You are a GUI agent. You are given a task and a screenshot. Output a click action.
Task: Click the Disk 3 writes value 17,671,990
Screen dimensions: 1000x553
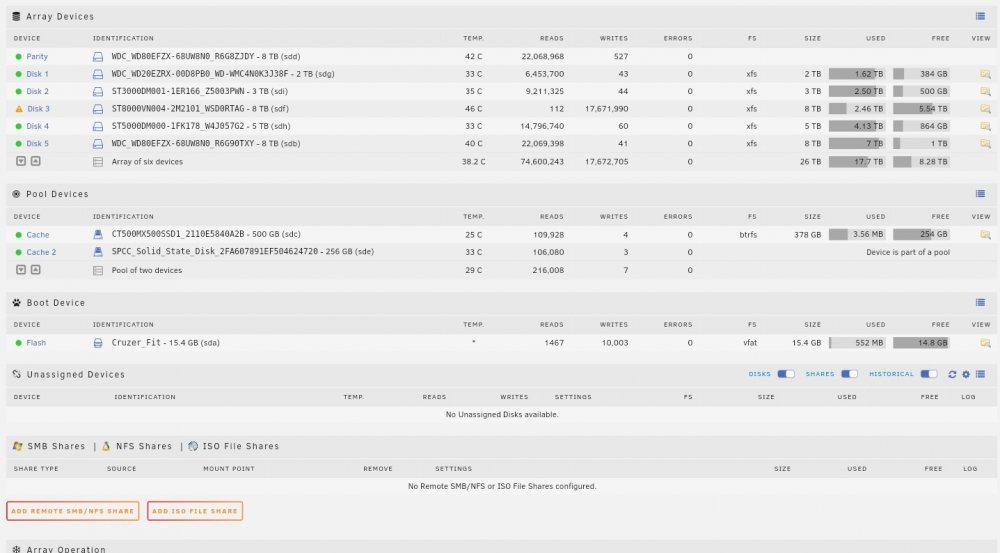coord(607,109)
